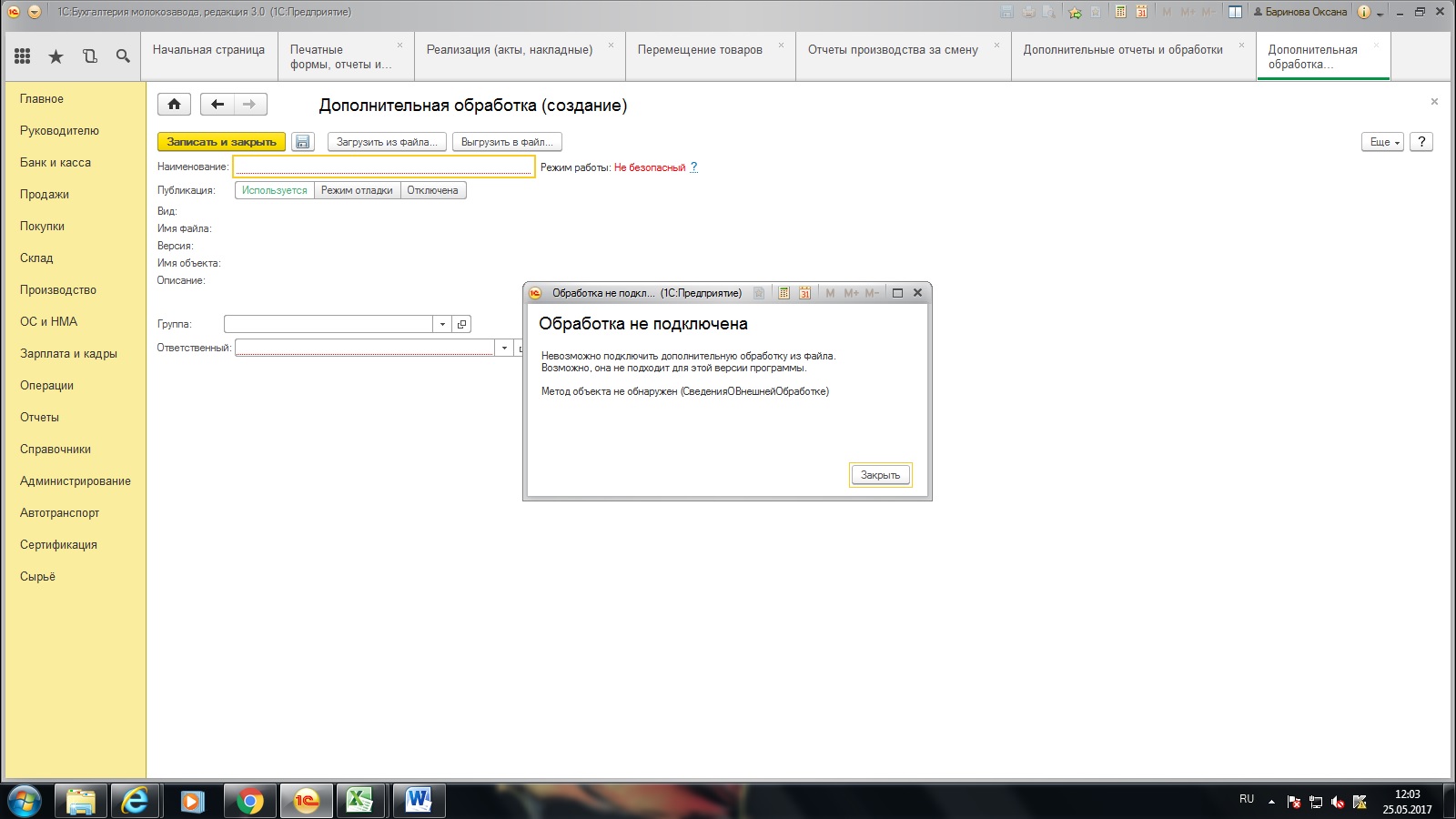Click the Группа input field
The width and height of the screenshot is (1456, 819).
pos(329,324)
